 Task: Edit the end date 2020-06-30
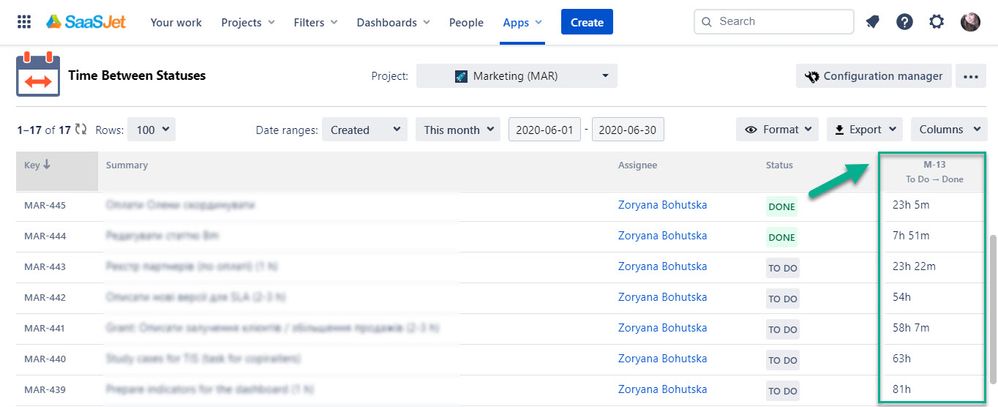tap(628, 130)
